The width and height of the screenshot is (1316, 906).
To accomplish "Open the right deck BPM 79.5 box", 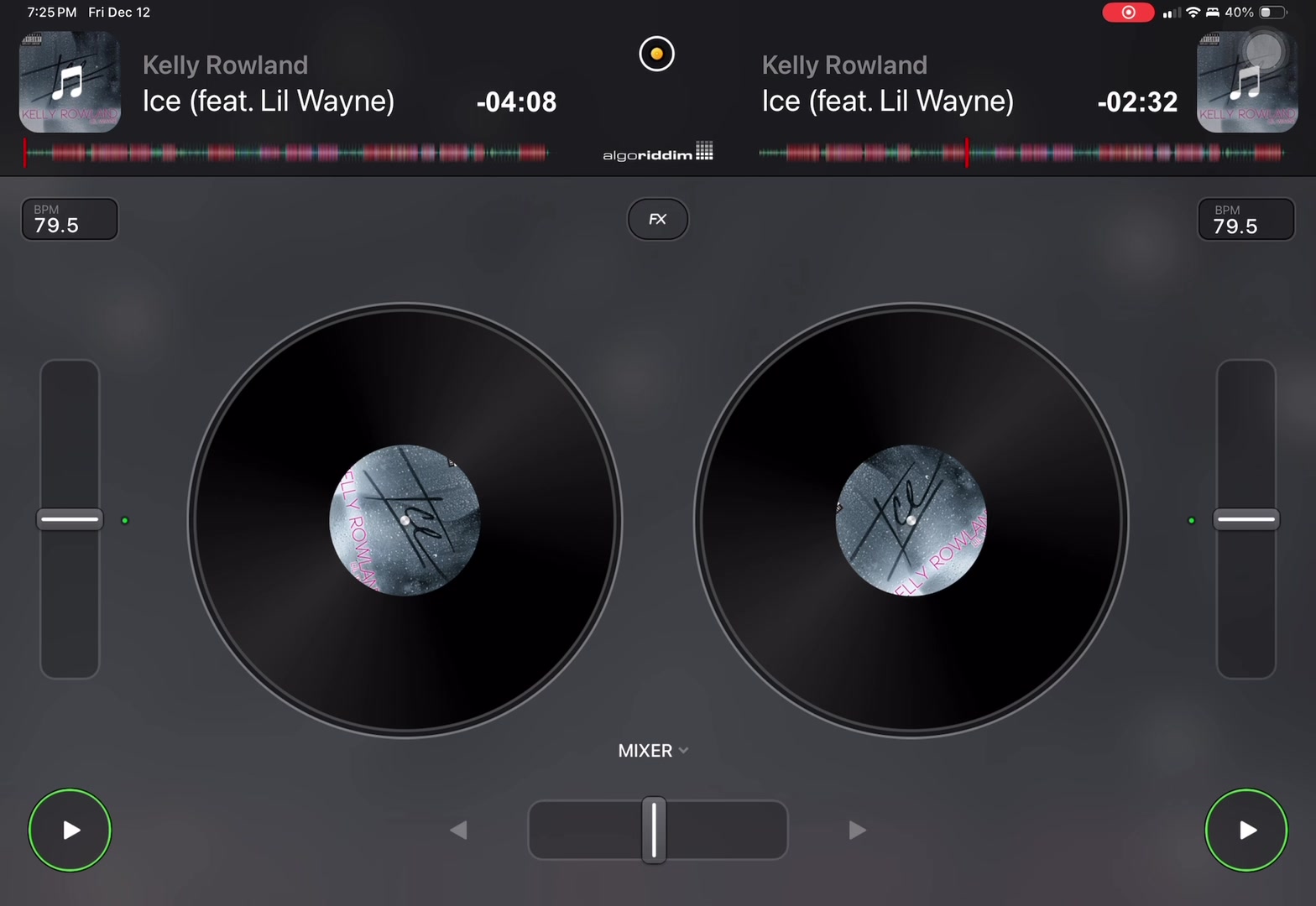I will pos(1246,219).
